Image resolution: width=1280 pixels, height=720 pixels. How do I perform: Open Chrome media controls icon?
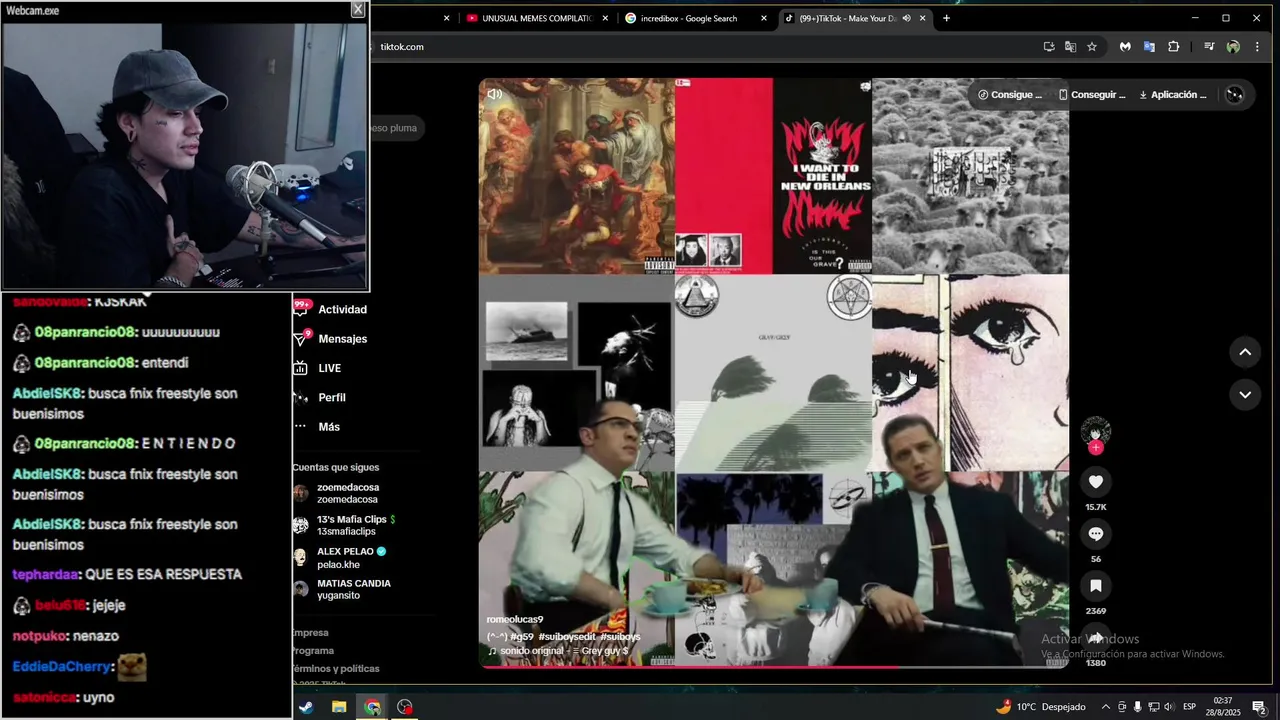pos(1209,47)
